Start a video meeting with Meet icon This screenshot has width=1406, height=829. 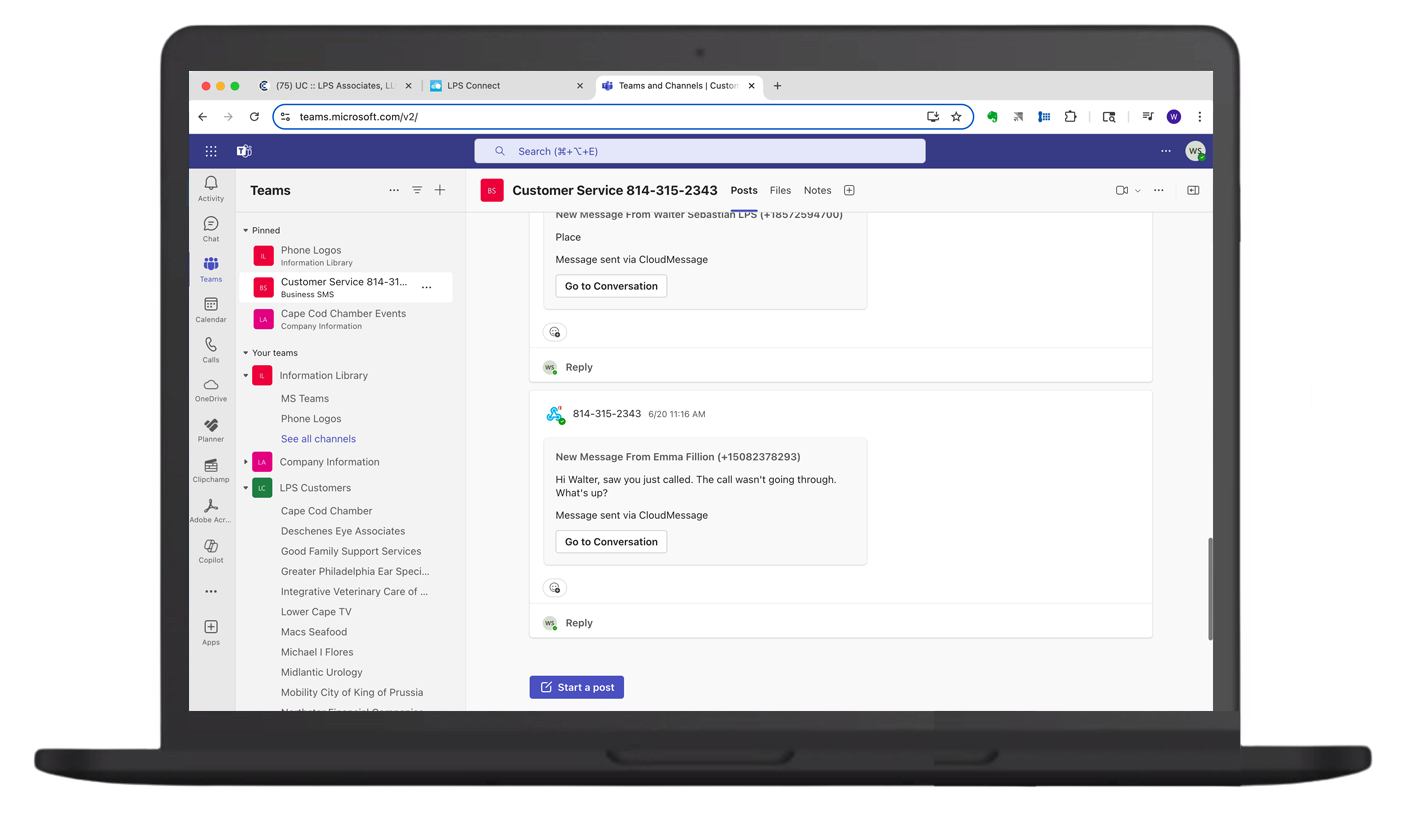(1122, 190)
